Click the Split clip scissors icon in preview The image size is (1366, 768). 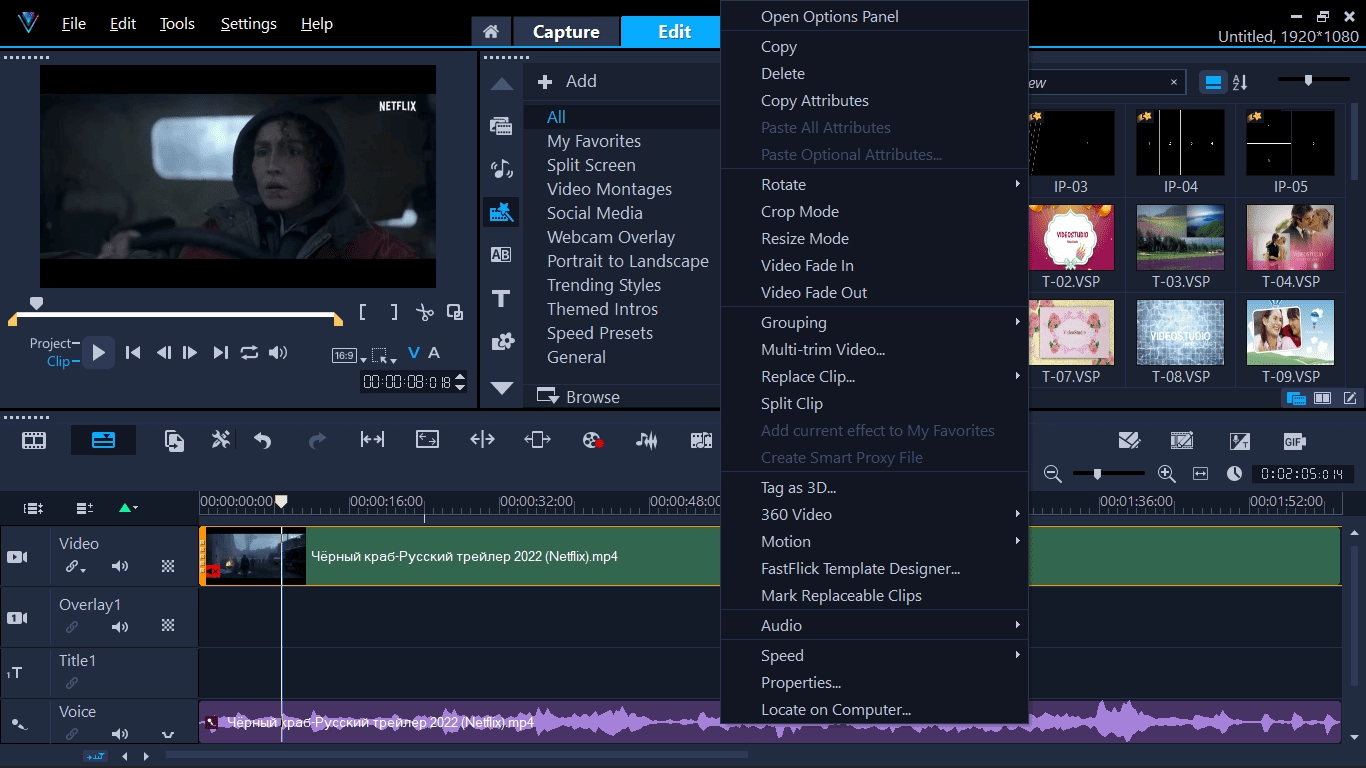tap(425, 312)
